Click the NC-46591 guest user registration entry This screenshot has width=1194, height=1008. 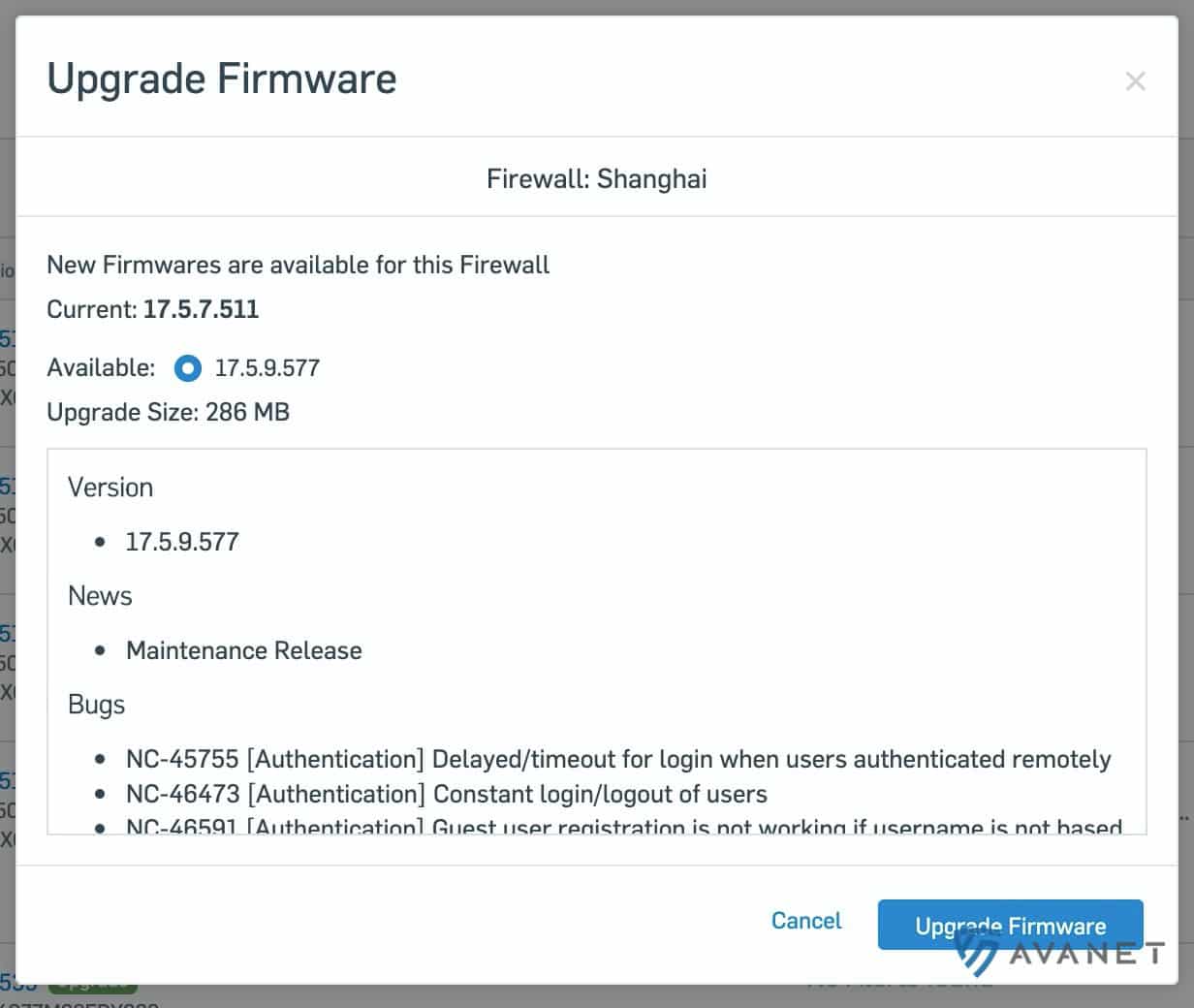point(623,827)
